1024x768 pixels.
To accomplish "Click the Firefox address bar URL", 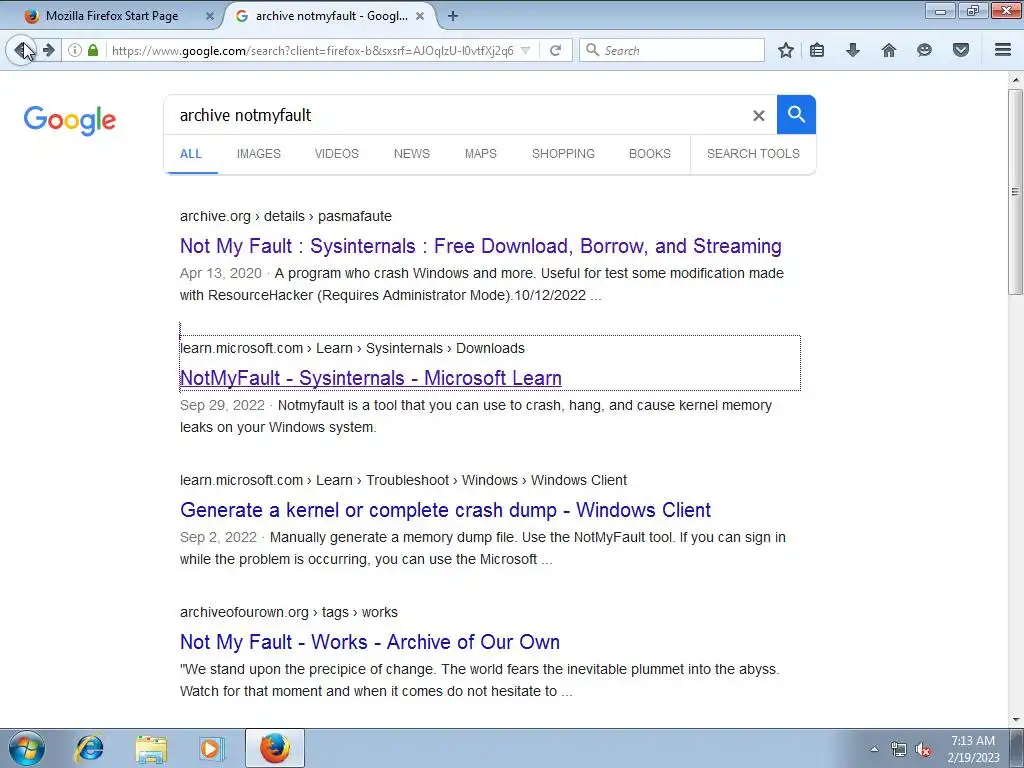I will pyautogui.click(x=312, y=50).
